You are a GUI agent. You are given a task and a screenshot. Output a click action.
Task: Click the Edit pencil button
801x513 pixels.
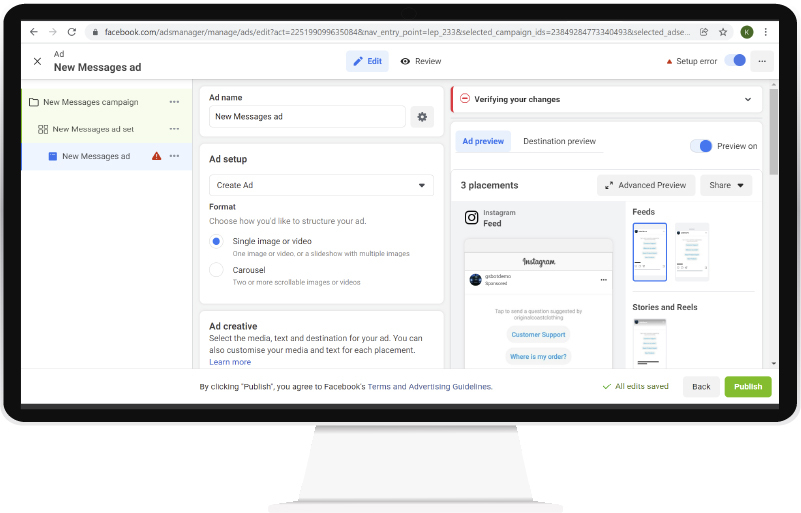[367, 61]
